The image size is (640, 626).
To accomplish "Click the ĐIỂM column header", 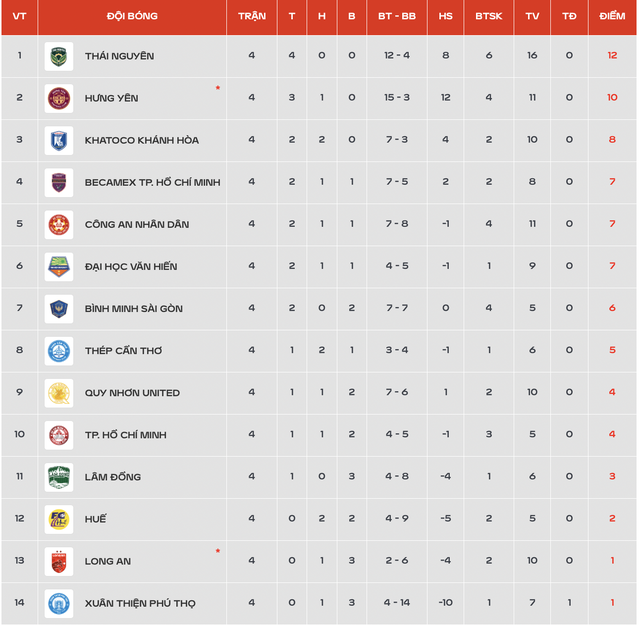I will [x=612, y=16].
